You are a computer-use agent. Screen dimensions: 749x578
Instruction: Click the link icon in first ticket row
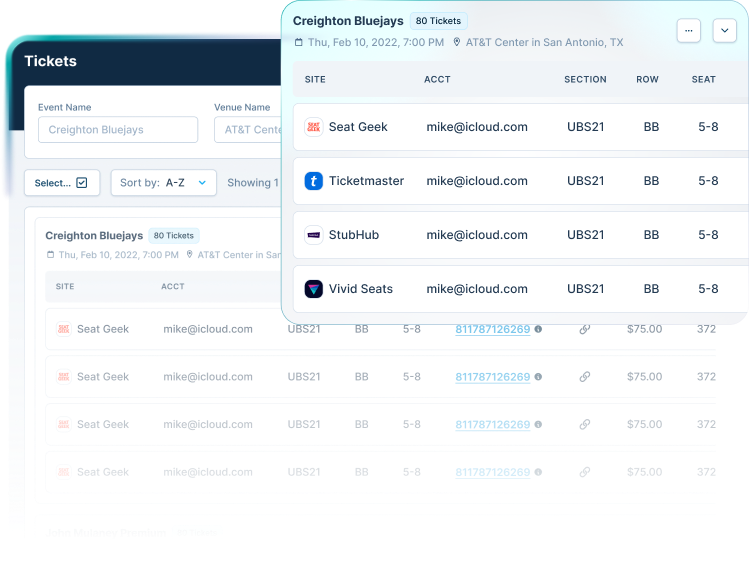(x=585, y=329)
